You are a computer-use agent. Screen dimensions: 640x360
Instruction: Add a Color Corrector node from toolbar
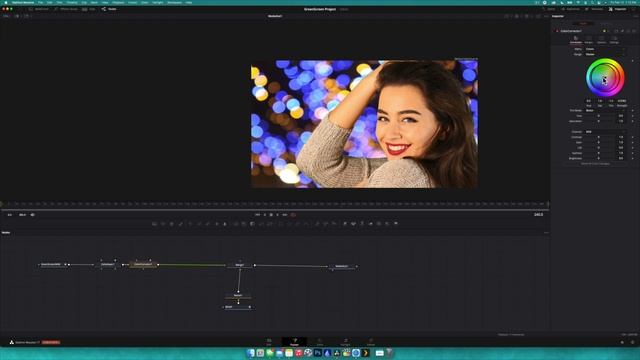(x=190, y=224)
